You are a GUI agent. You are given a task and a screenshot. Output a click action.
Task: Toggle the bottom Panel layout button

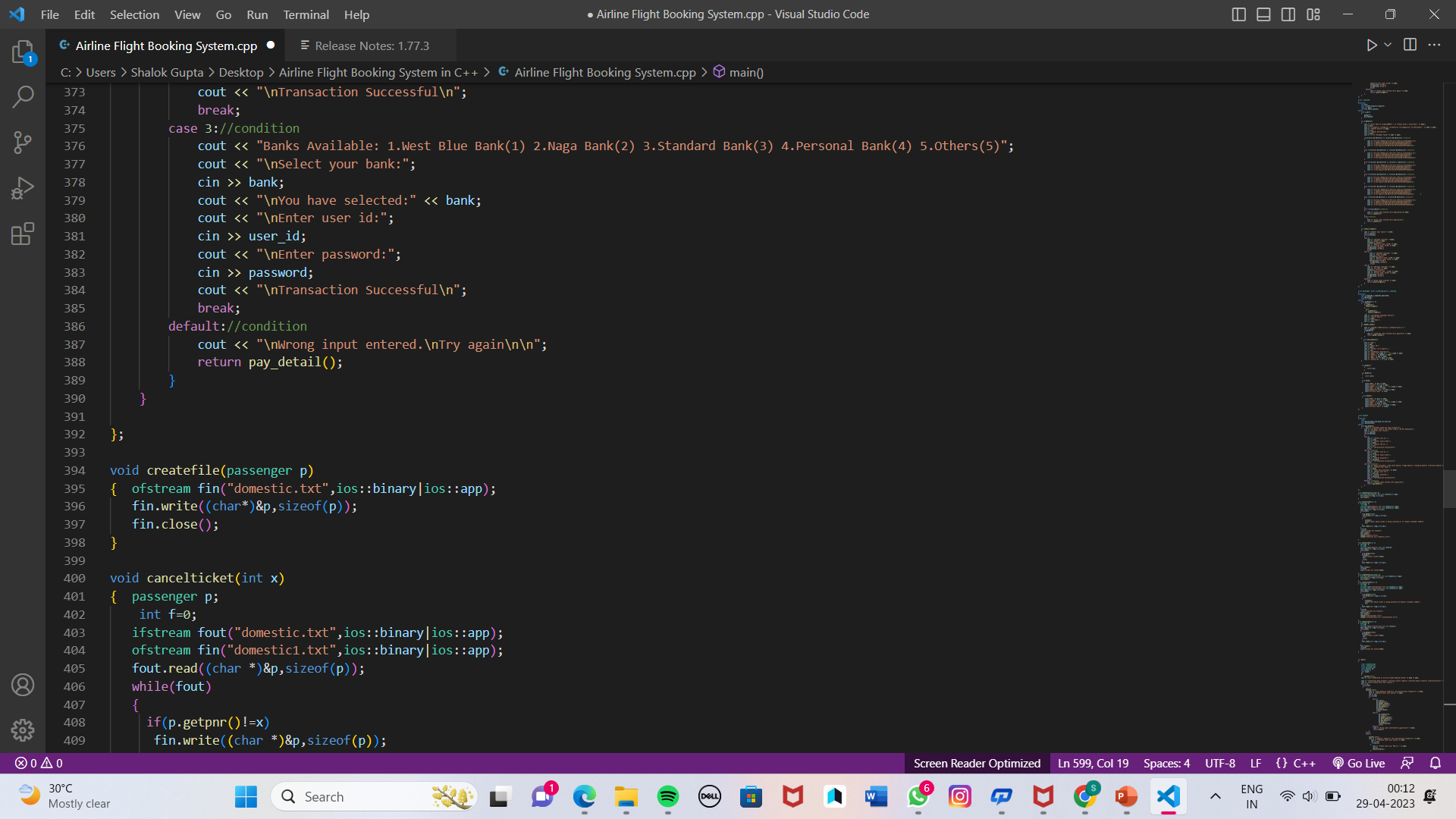point(1263,14)
